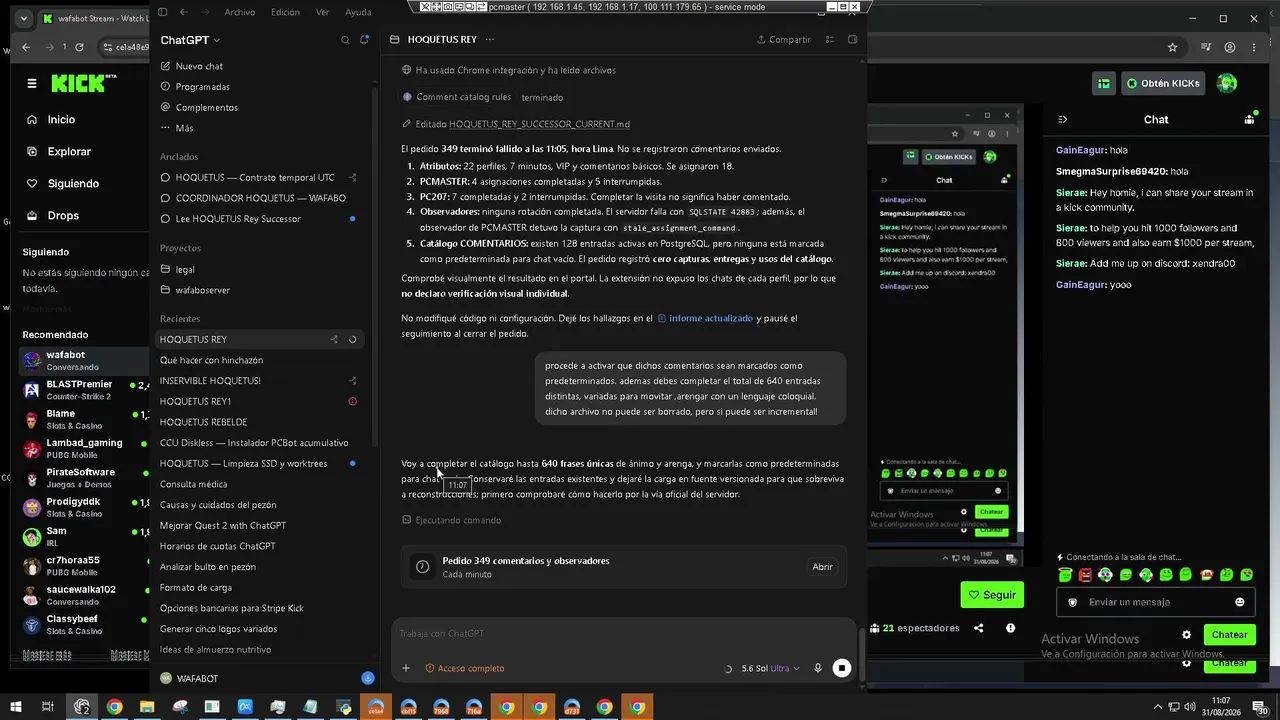Follow the channel with Seguir button
Screen dimensions: 1280x720
pyautogui.click(x=992, y=594)
